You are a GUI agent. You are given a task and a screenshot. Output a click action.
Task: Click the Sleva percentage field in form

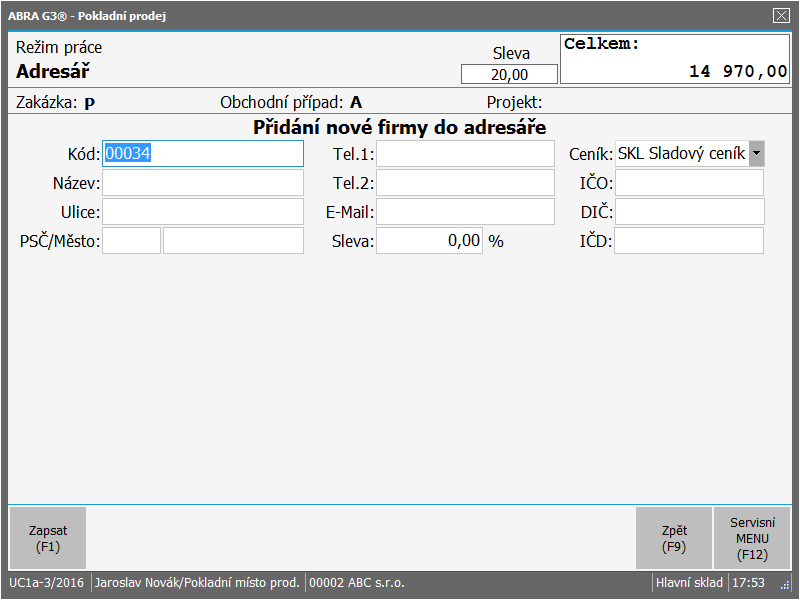tap(429, 241)
